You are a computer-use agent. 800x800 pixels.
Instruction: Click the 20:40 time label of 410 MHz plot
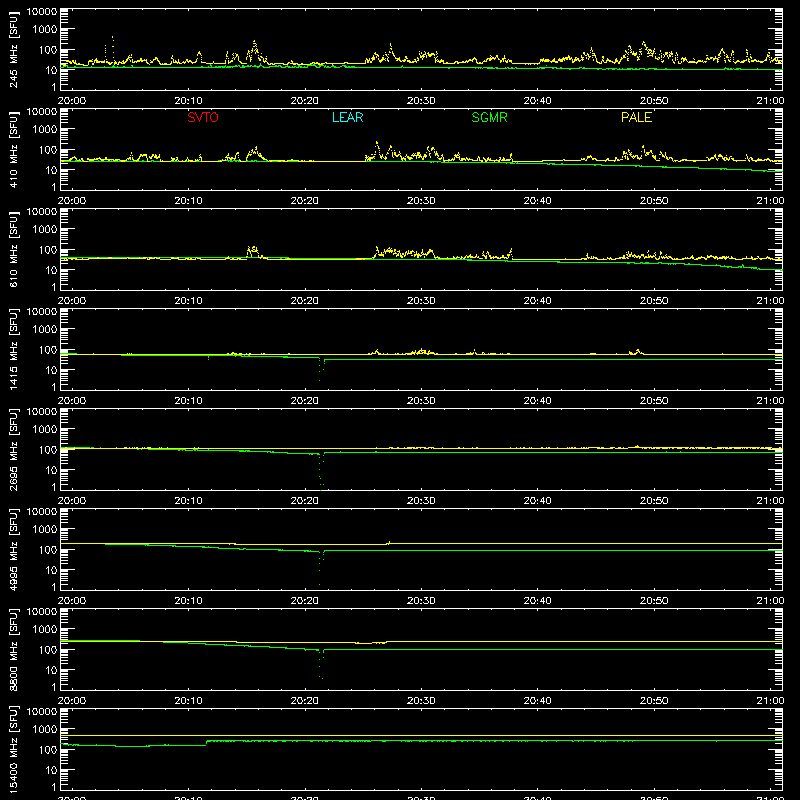(x=537, y=201)
